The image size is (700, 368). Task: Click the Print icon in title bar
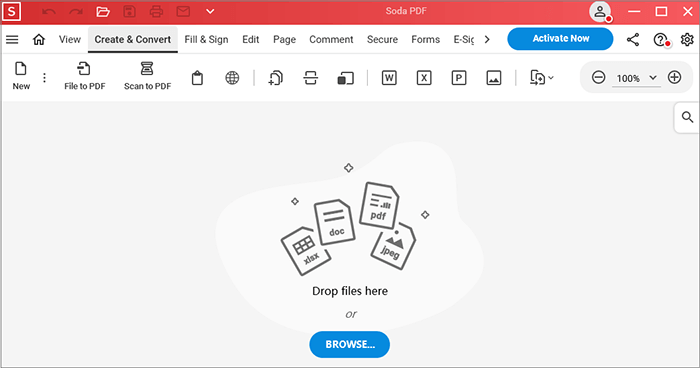[156, 12]
